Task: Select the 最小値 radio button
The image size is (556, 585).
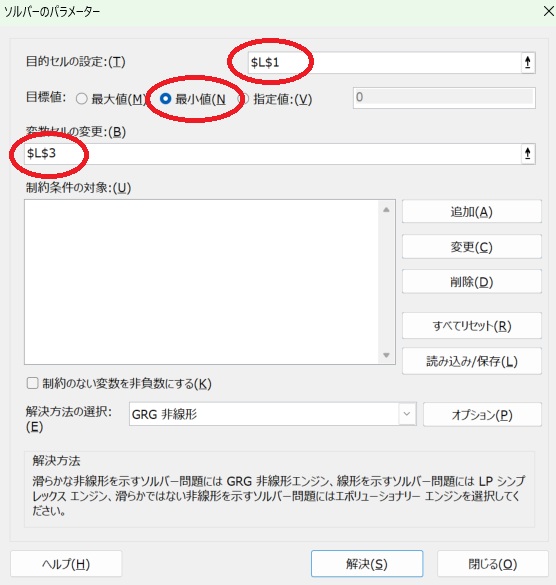Action: pos(165,99)
